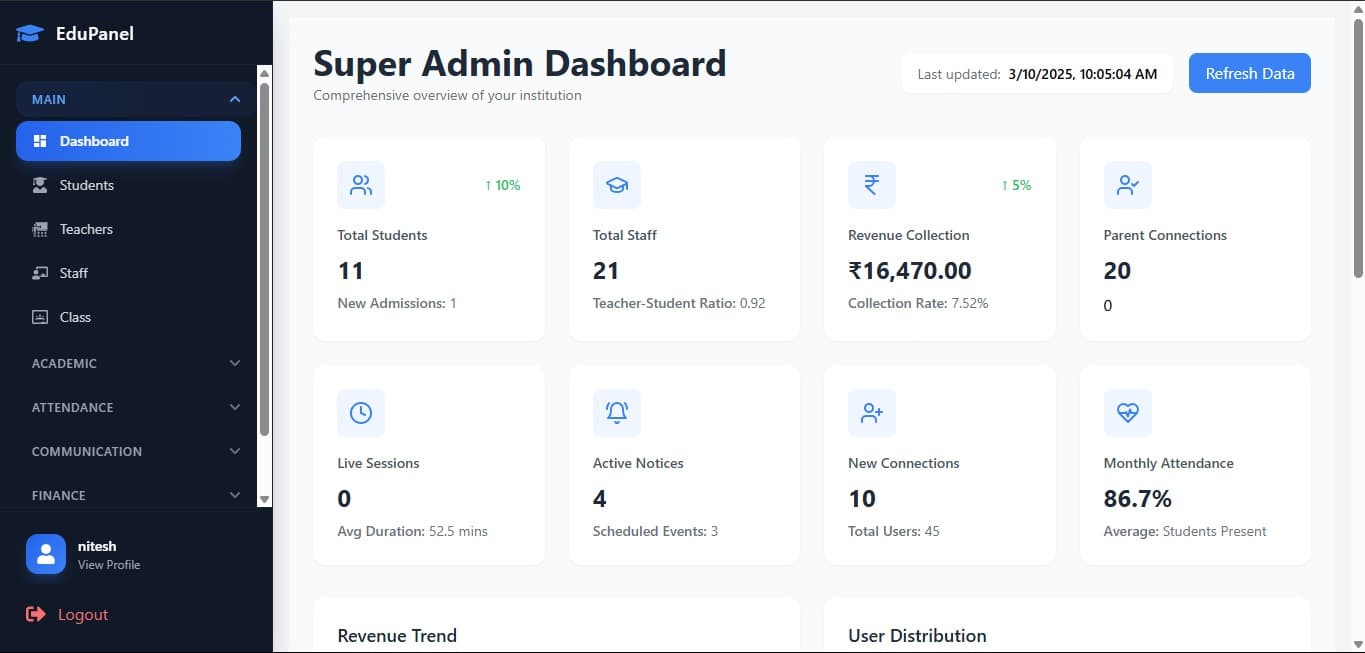Screen dimensions: 1365x653
Task: Click the nitesh profile avatar icon
Action: [x=46, y=554]
